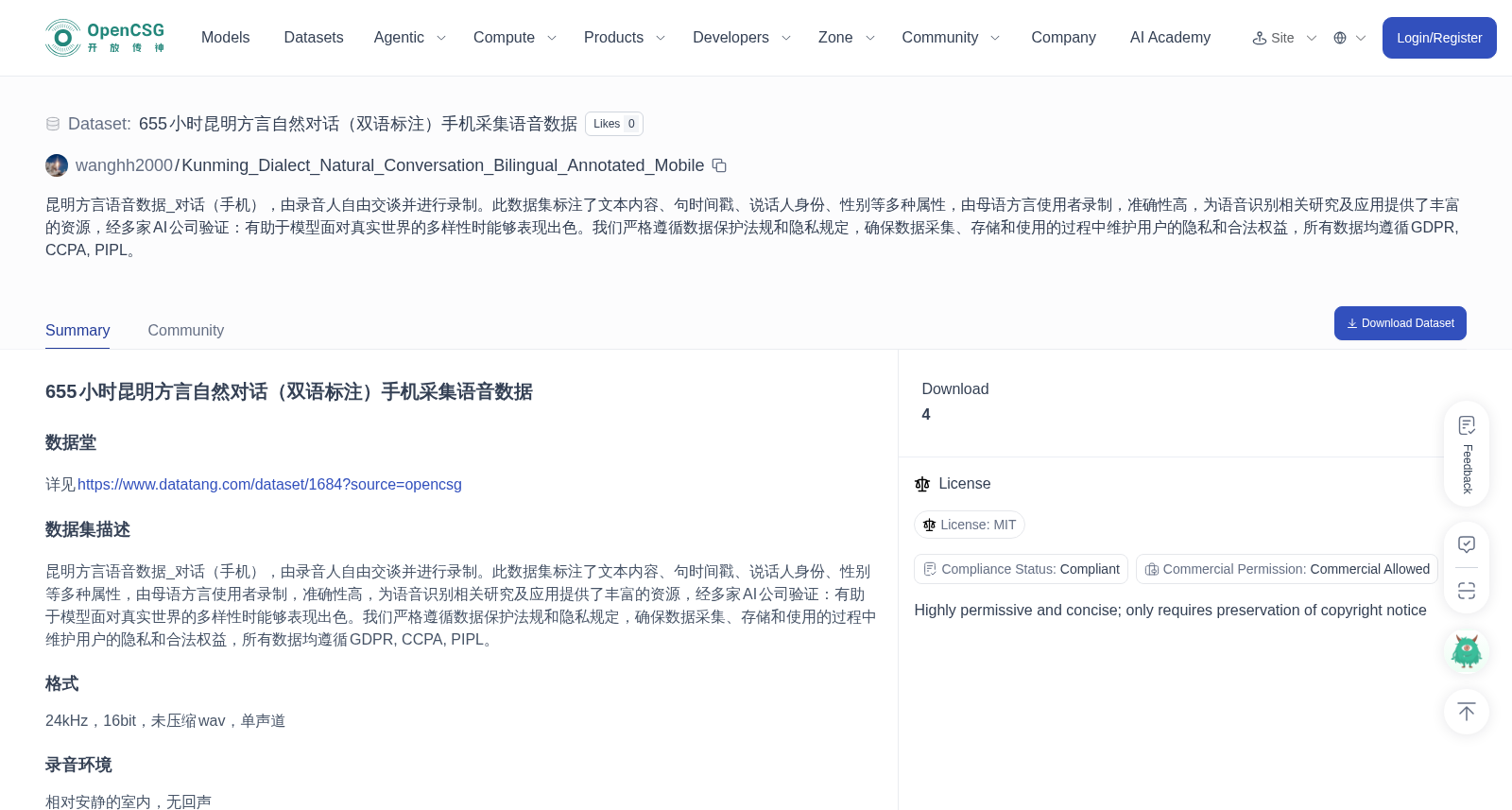
Task: Click the Likes 0 button
Action: 614,124
